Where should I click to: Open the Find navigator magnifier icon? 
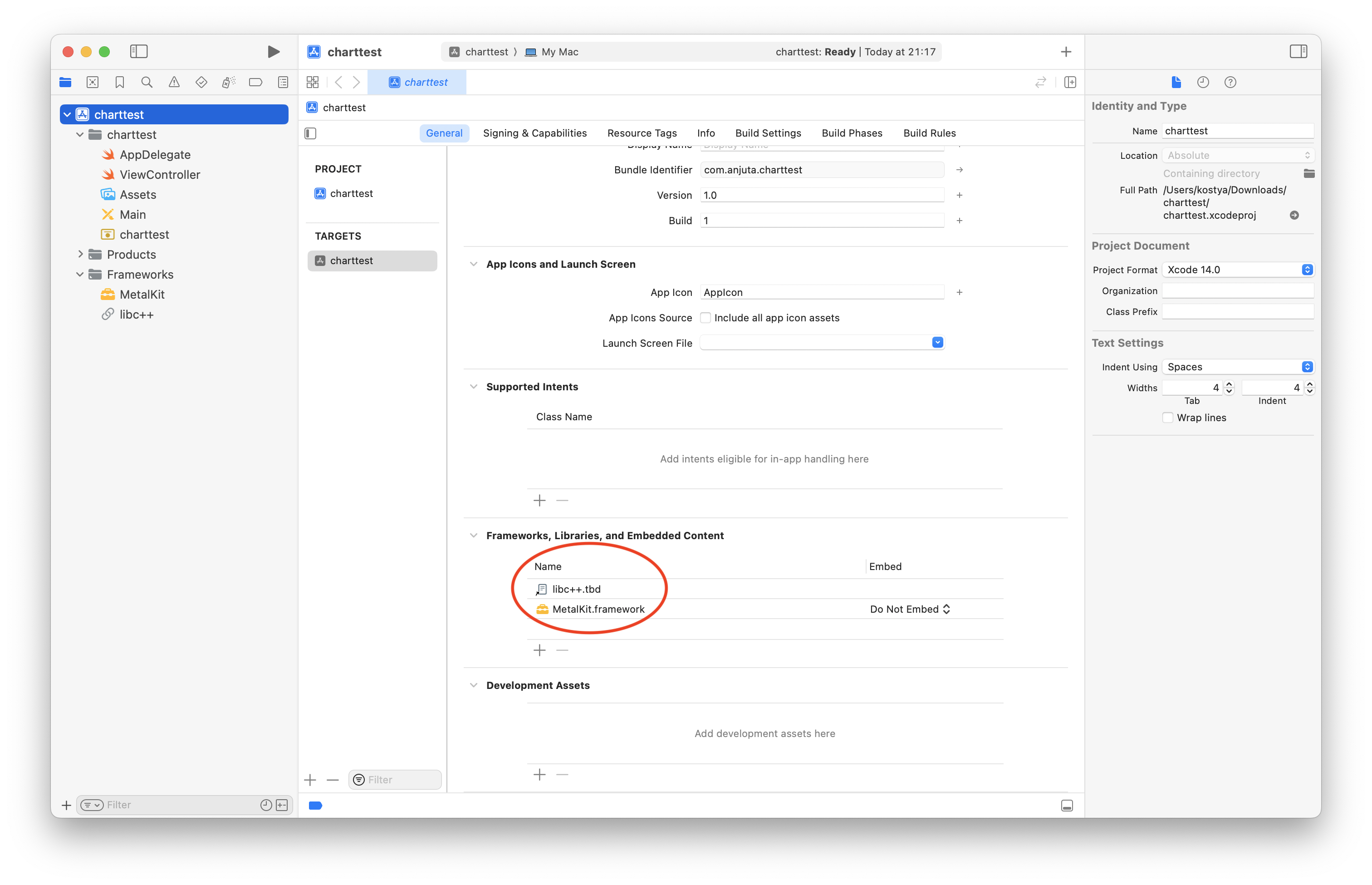[147, 82]
